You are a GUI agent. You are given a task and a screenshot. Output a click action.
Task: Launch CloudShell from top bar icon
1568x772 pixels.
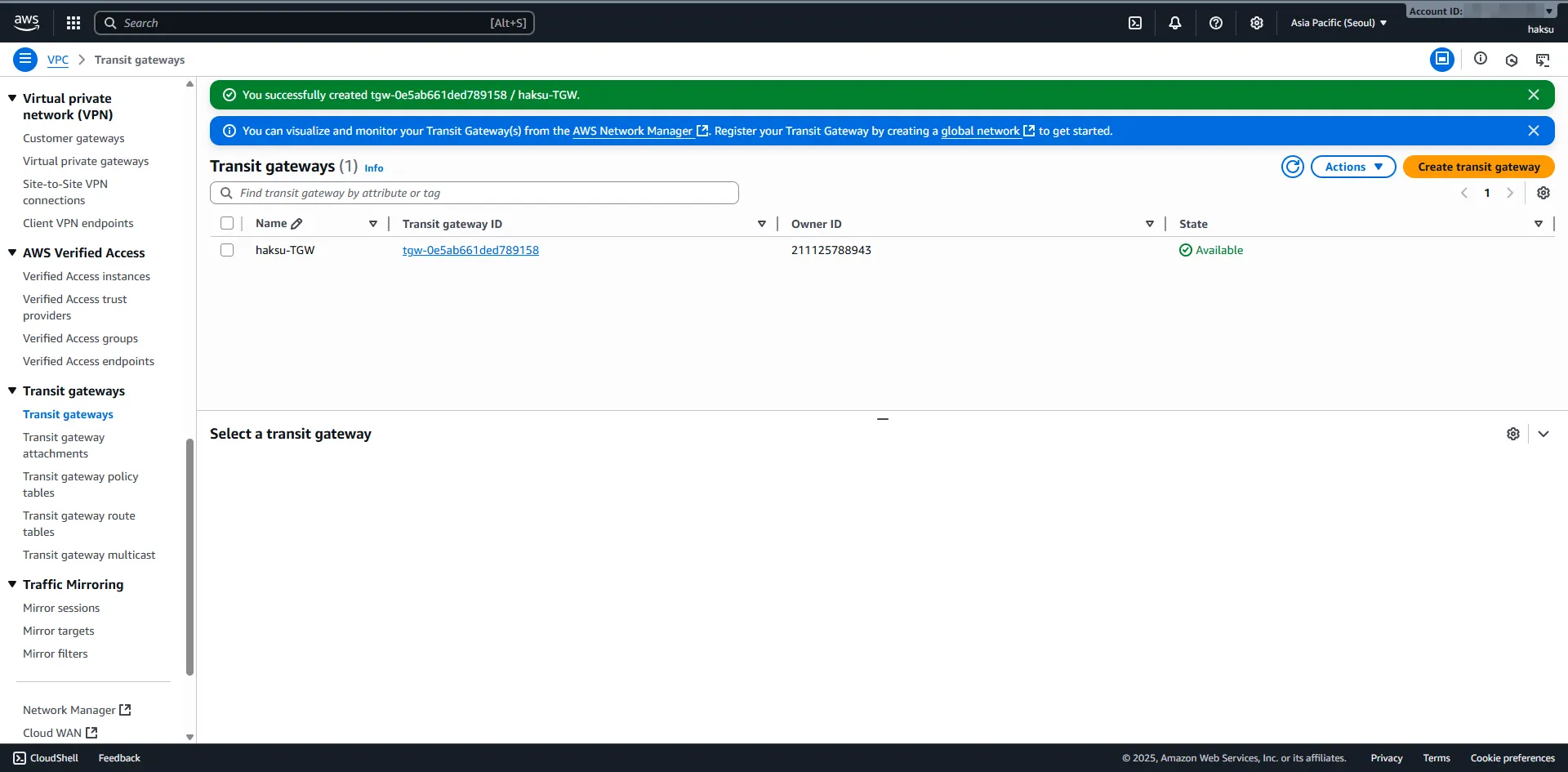coord(1135,23)
